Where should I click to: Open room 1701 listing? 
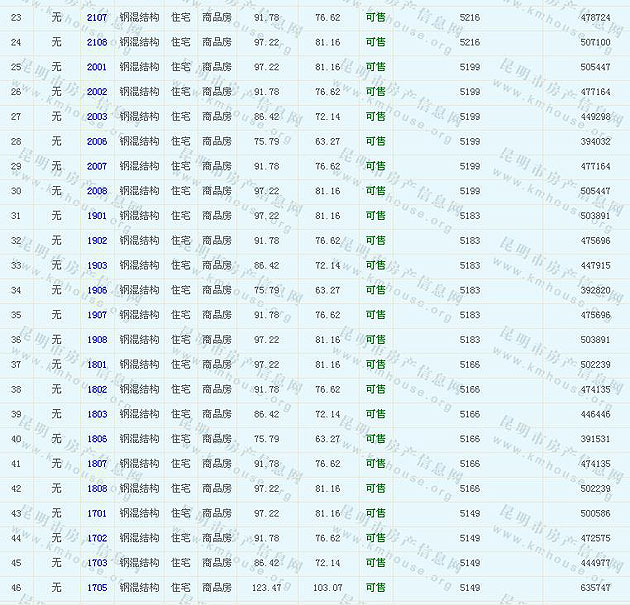[97, 514]
